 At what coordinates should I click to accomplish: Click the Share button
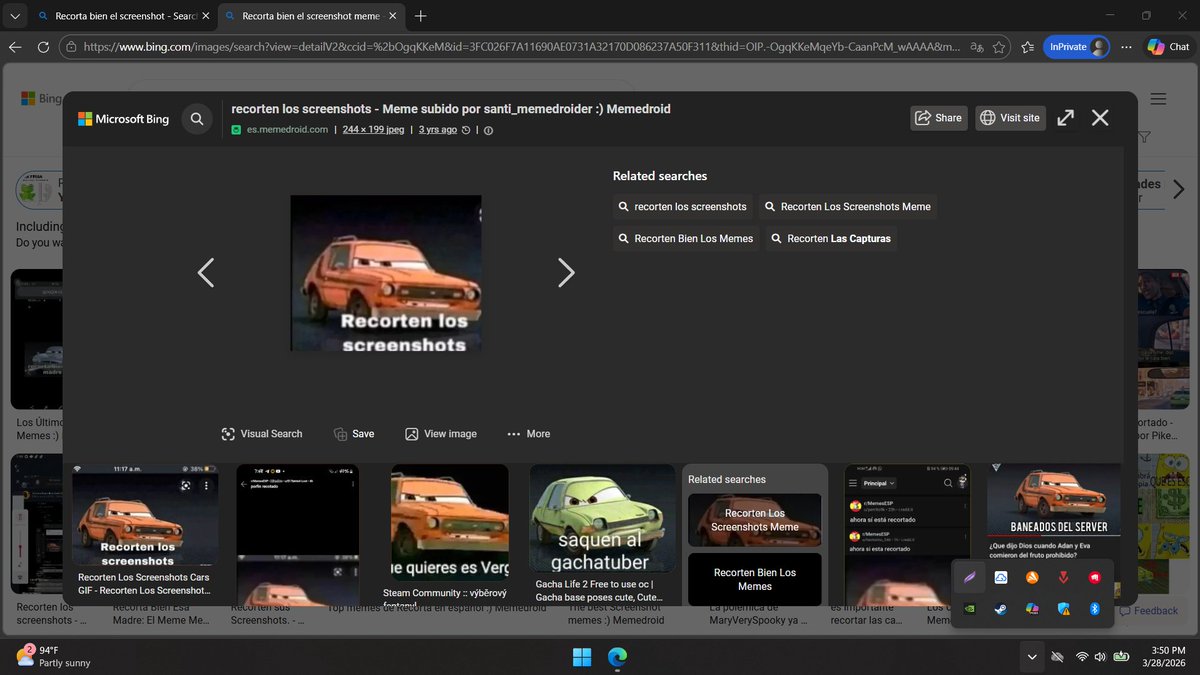click(x=938, y=118)
